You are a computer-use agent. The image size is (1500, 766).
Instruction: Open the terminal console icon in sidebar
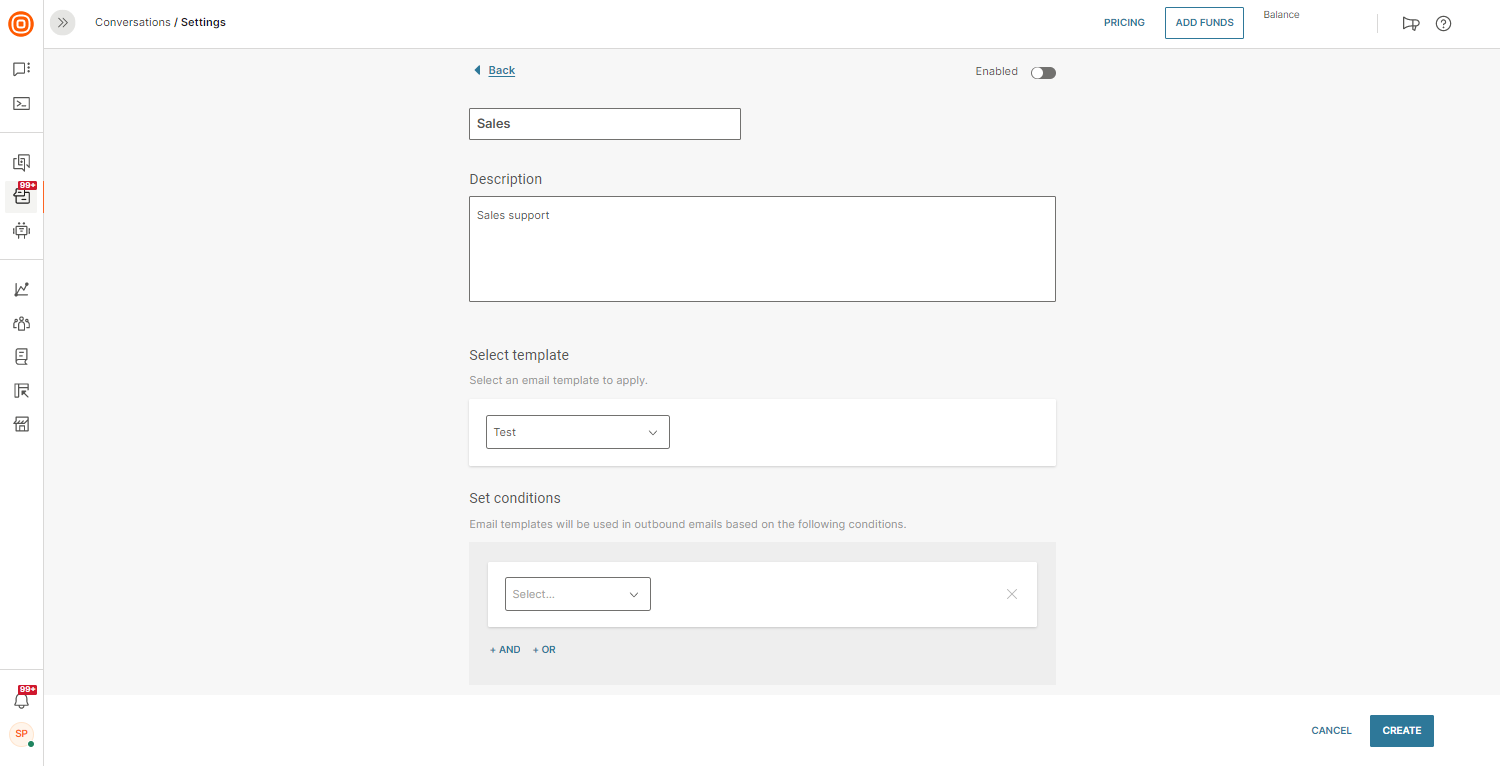coord(21,103)
